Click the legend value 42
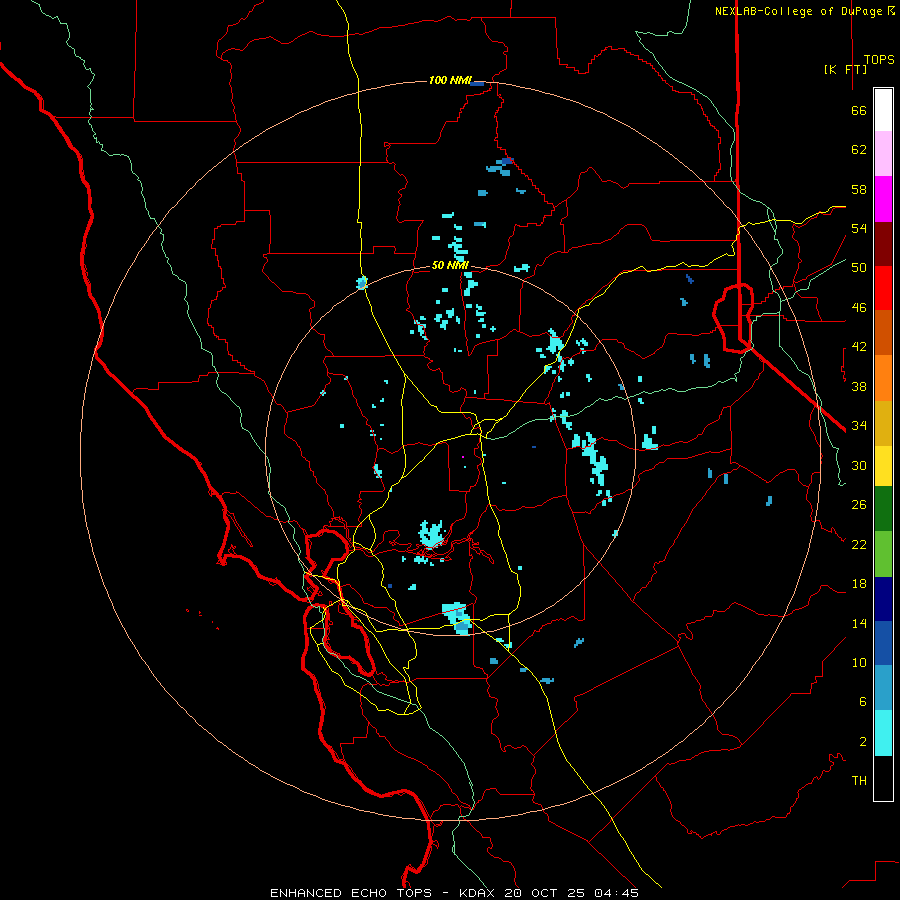This screenshot has width=900, height=900. pos(859,347)
